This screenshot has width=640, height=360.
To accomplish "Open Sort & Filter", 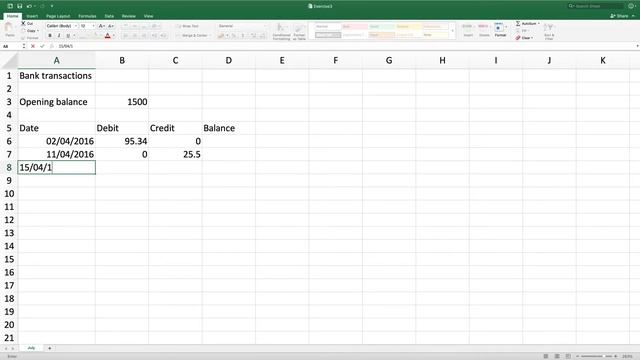I will pos(549,31).
